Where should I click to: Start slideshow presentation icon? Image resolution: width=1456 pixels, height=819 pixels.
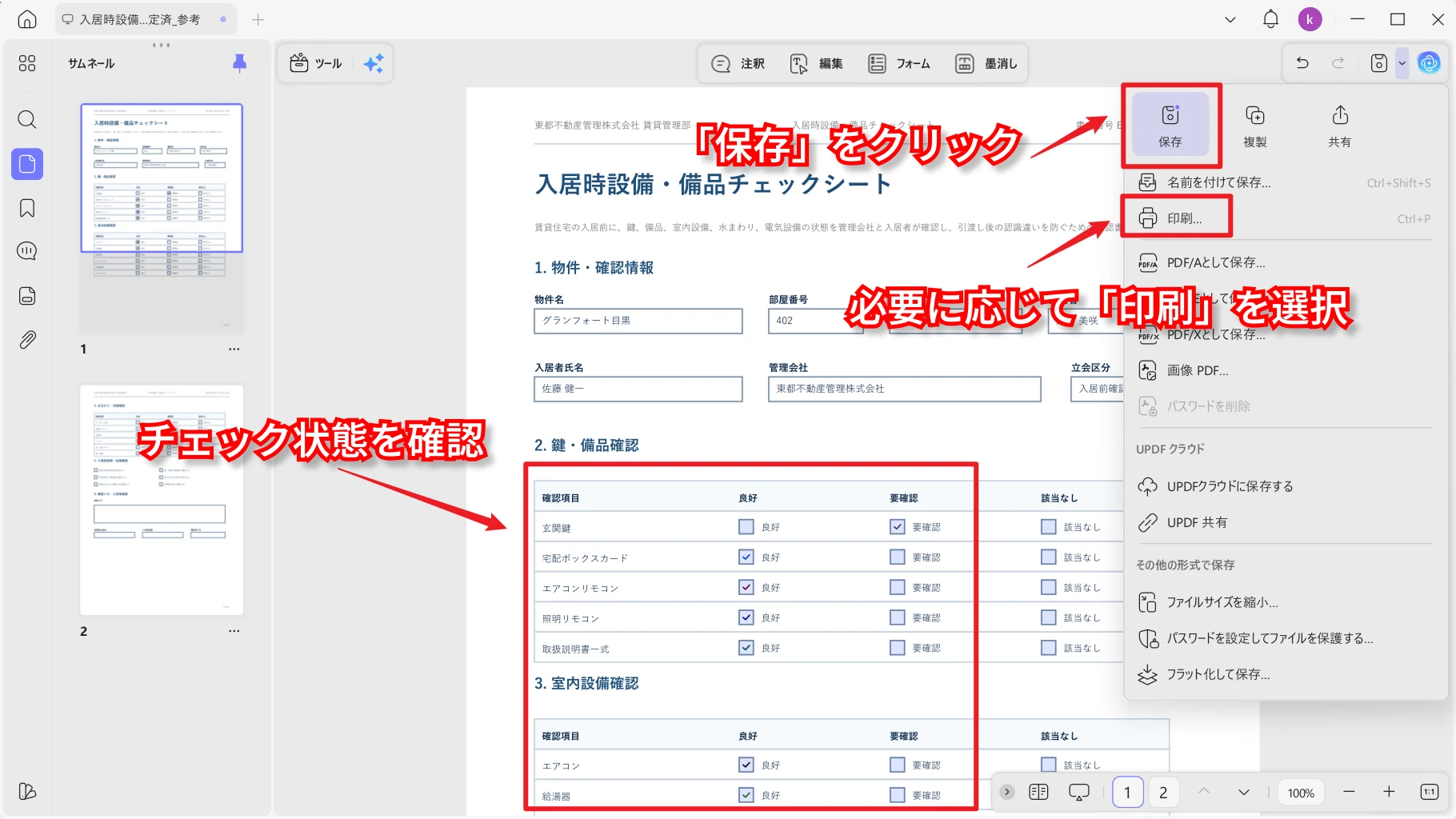click(x=1079, y=792)
